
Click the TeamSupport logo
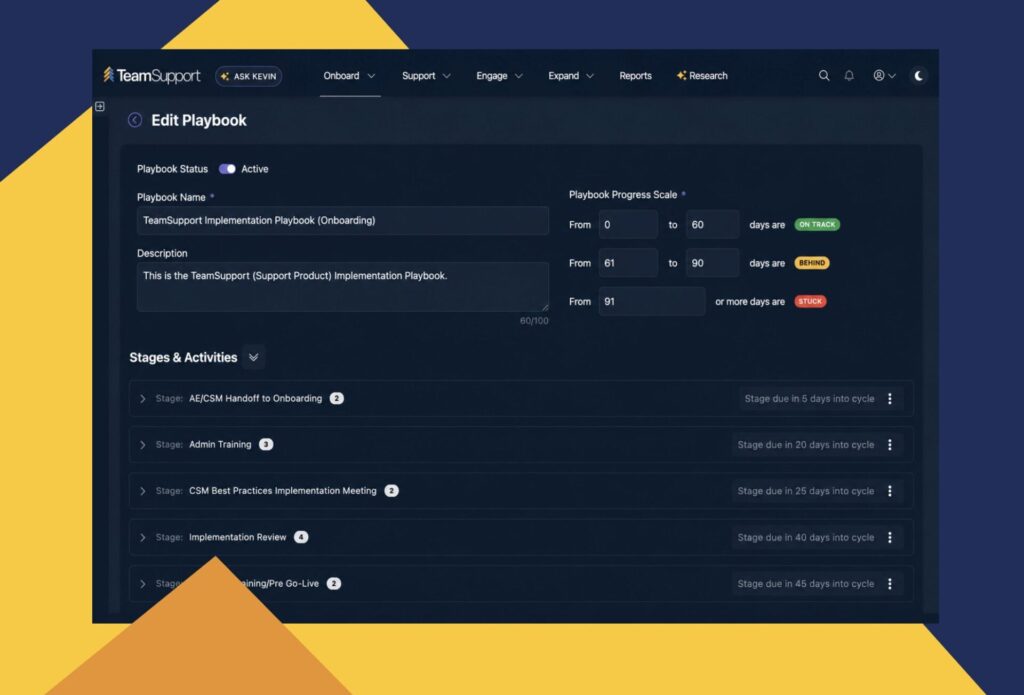point(152,76)
